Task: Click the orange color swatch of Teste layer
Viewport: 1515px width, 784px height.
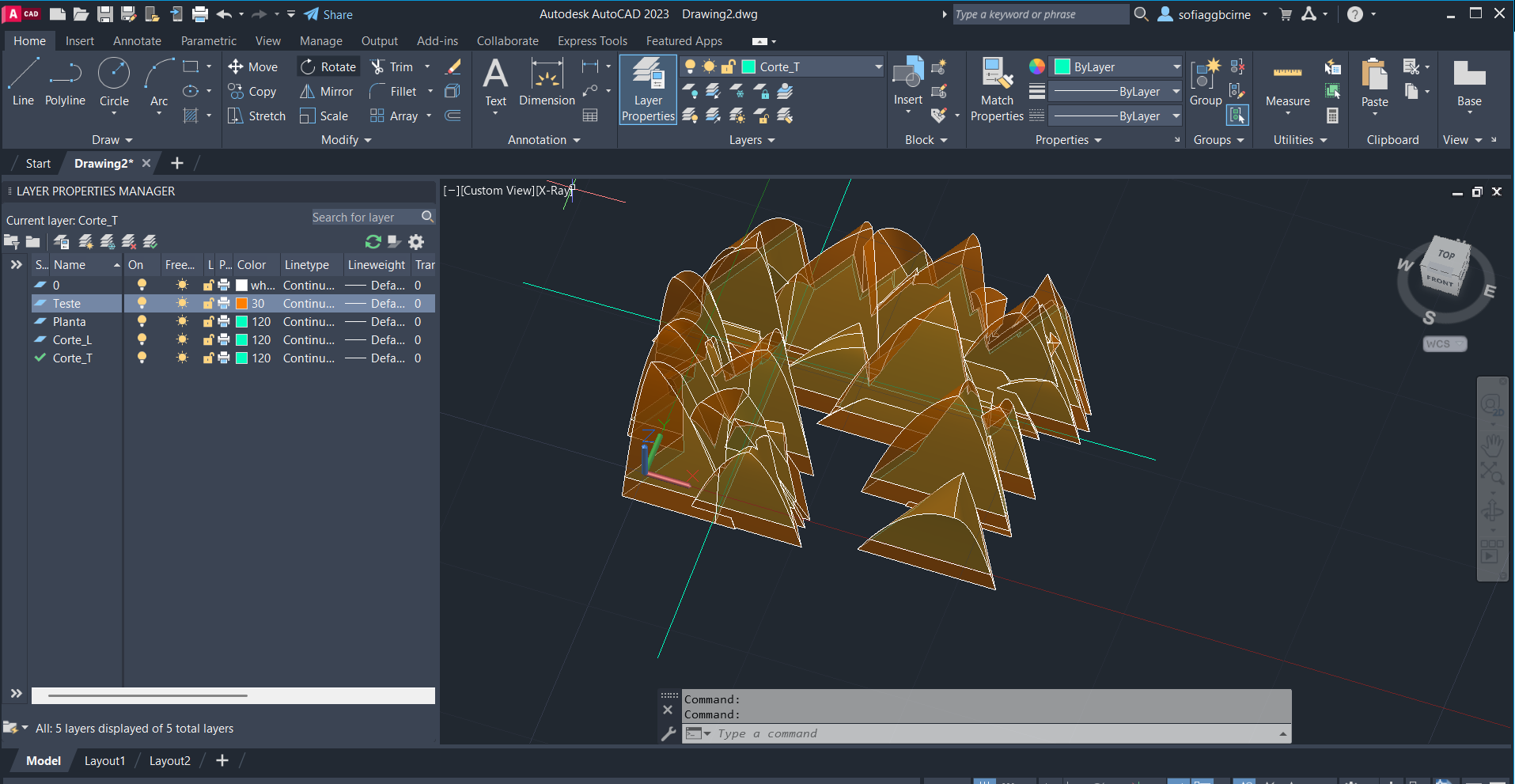Action: (x=242, y=304)
